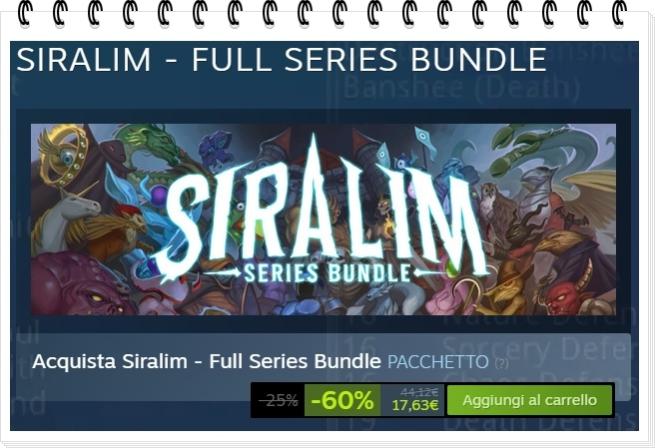655x448 pixels.
Task: Click the crossed-out -25% discount label
Action: click(x=278, y=401)
